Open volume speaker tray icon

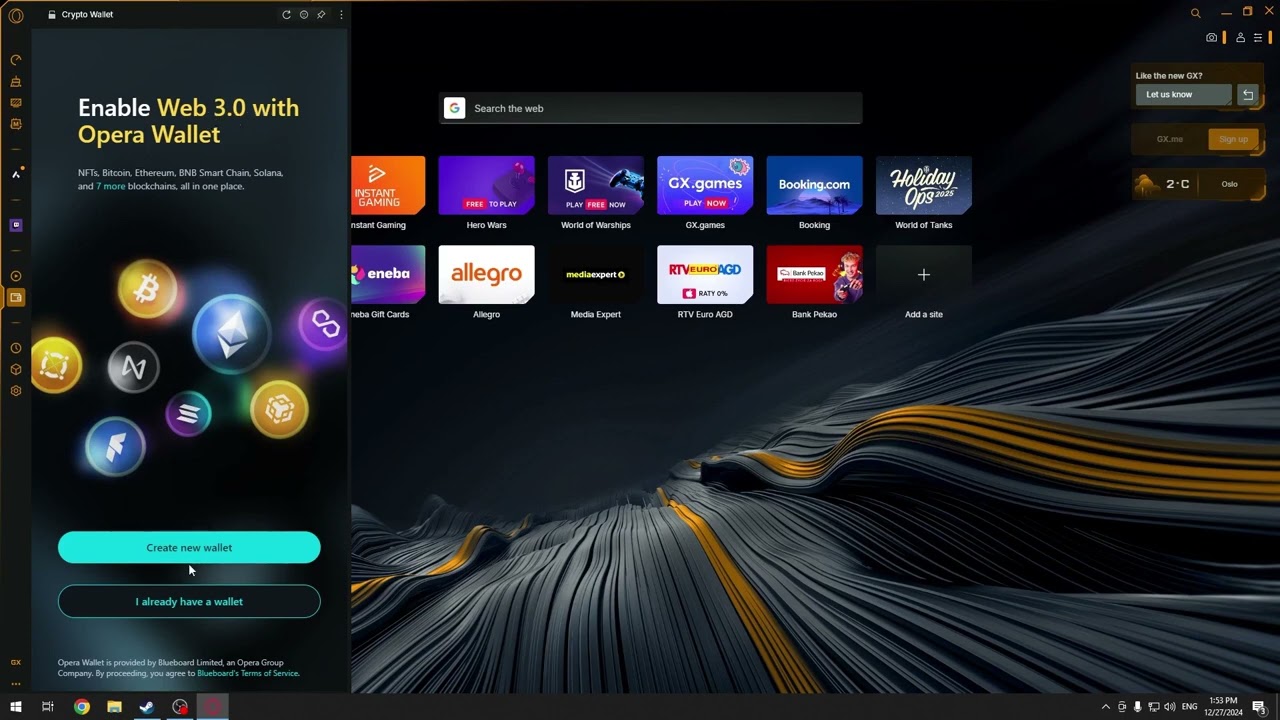click(1169, 707)
